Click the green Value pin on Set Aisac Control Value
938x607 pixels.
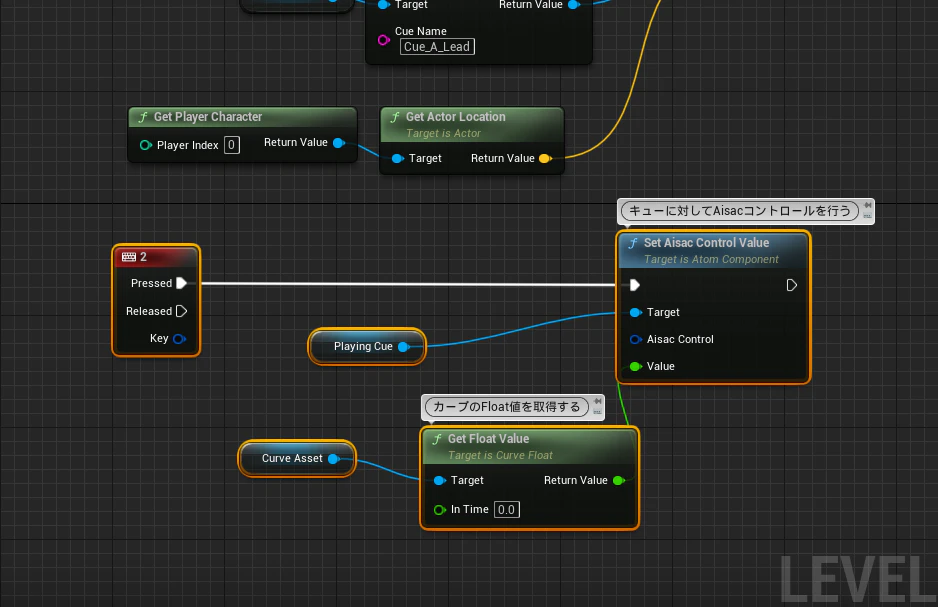(x=636, y=367)
